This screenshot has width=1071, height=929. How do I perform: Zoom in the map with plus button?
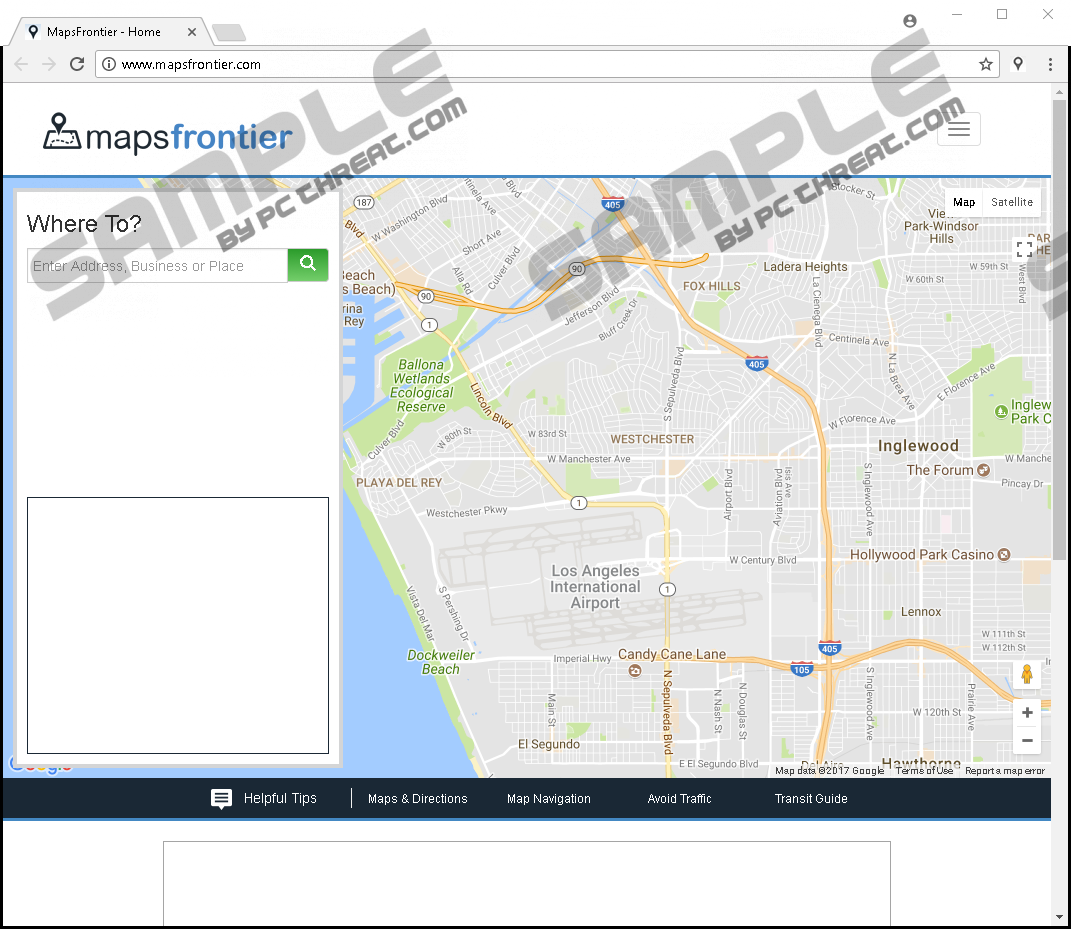tap(1027, 713)
